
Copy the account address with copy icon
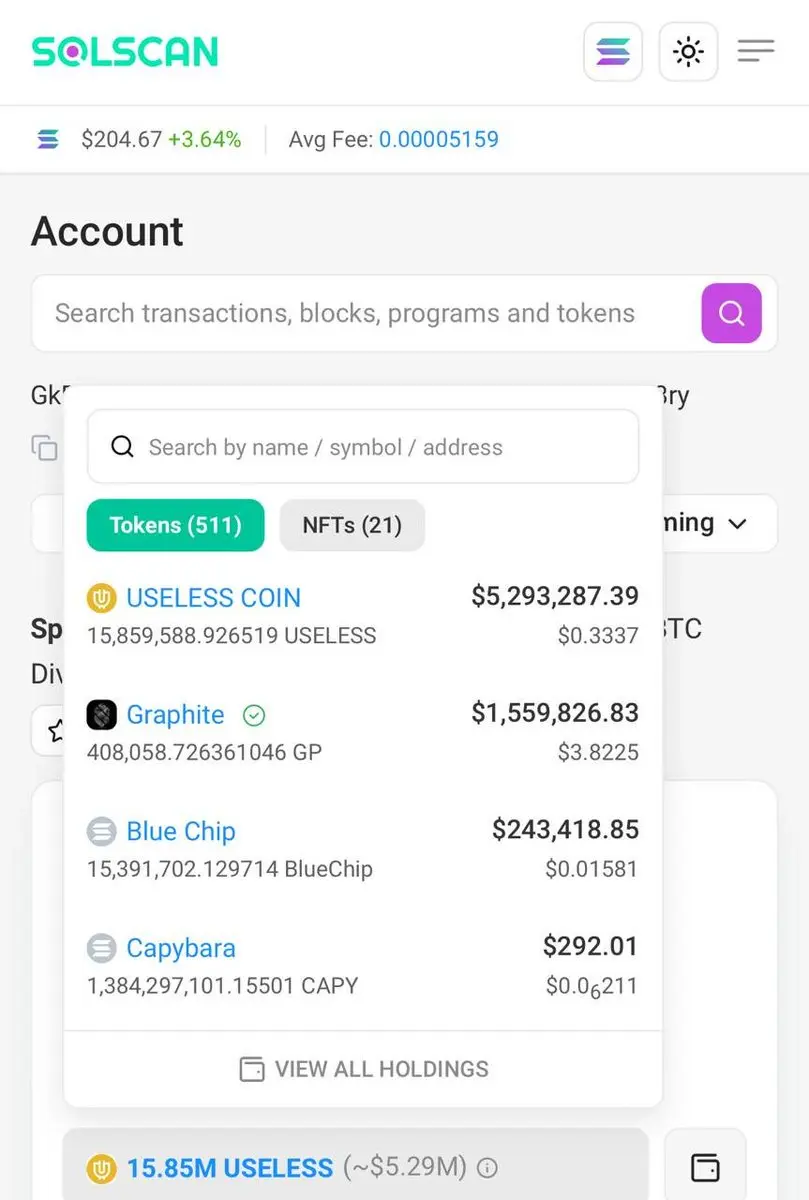click(44, 447)
